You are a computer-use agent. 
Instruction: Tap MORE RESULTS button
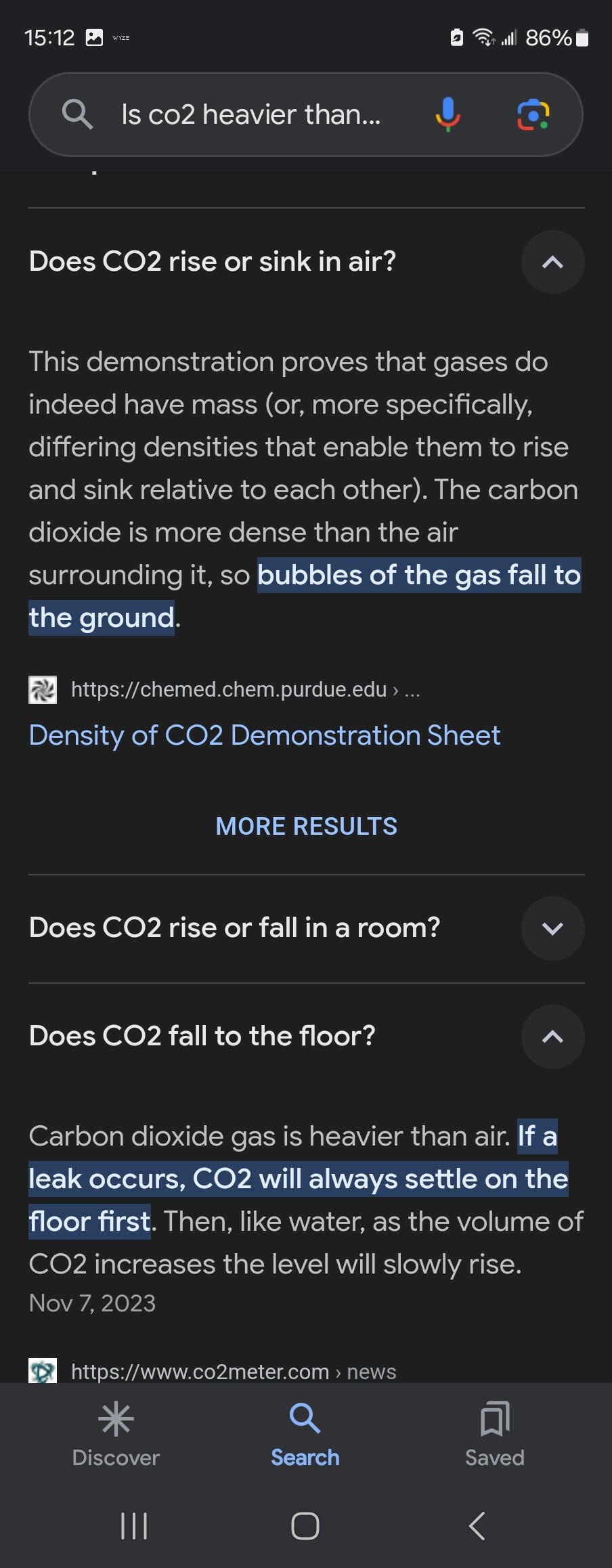pyautogui.click(x=307, y=826)
